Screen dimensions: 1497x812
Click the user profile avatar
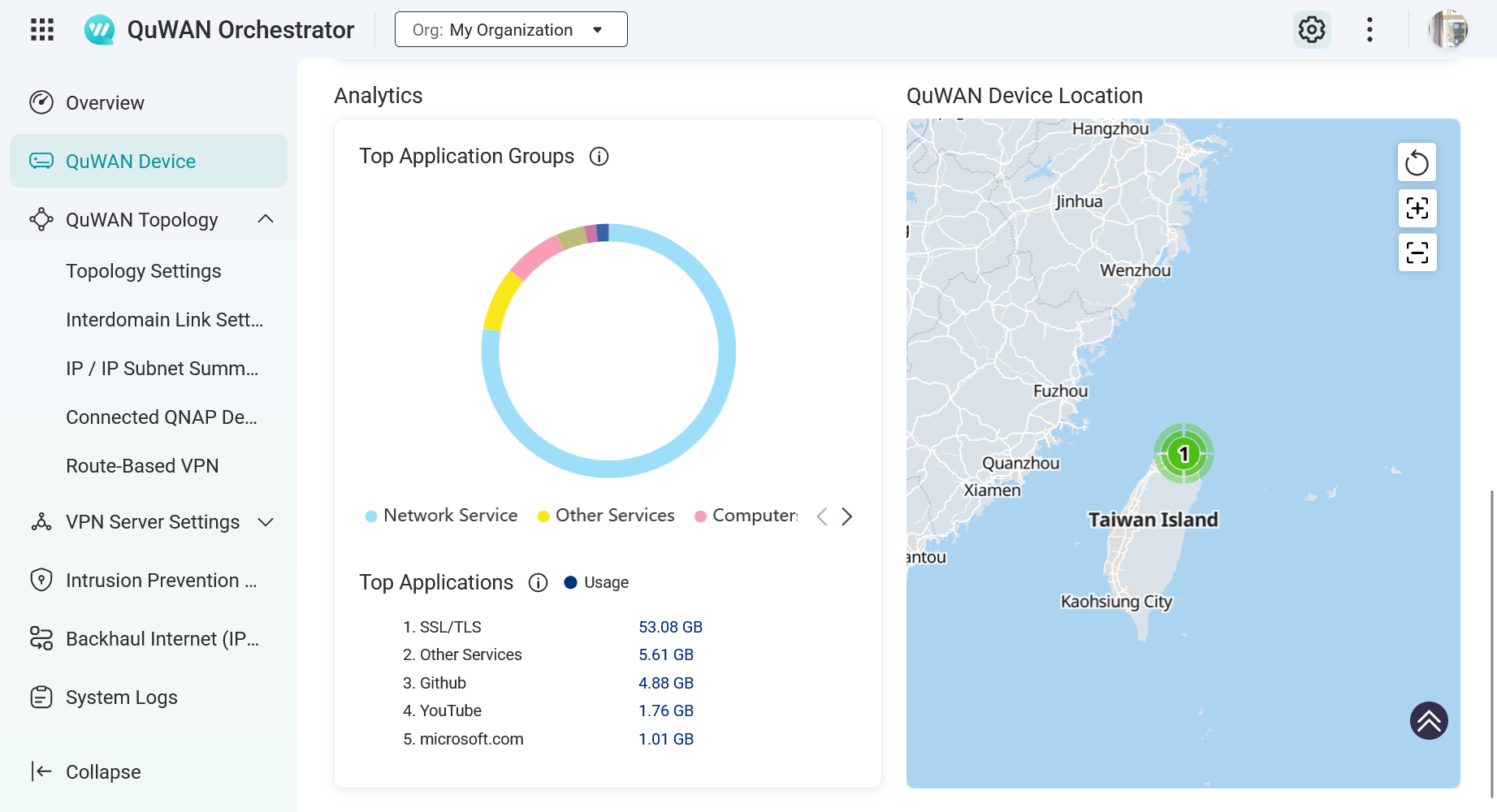1448,30
